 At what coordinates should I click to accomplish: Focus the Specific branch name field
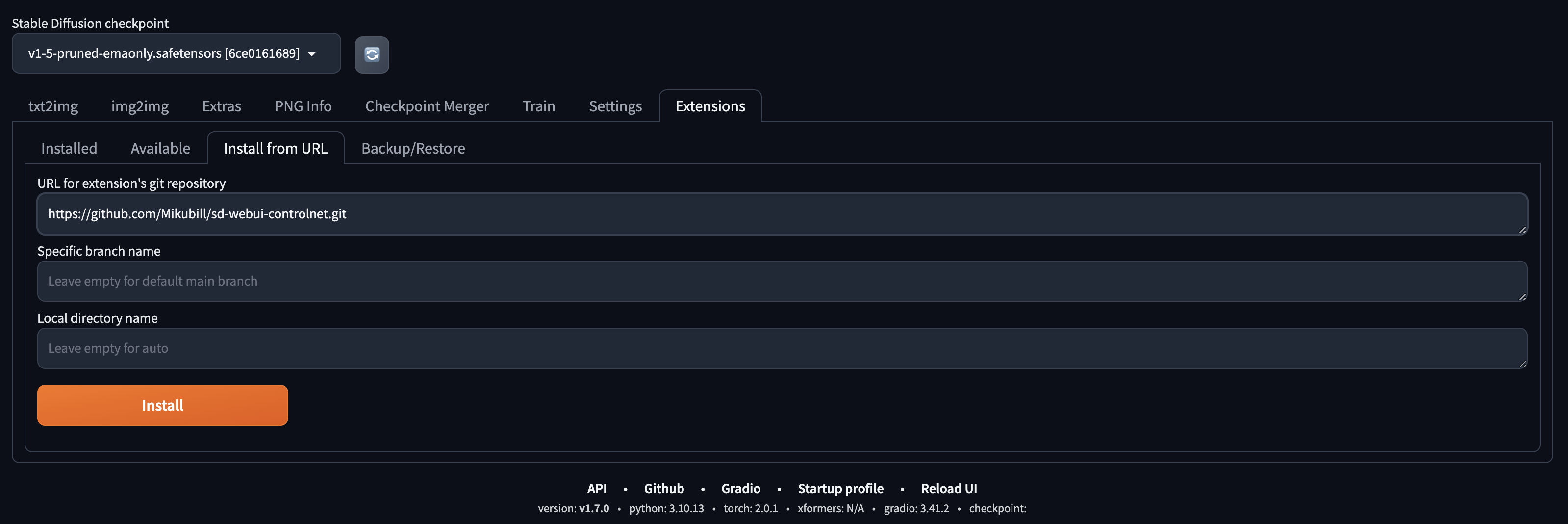tap(782, 281)
